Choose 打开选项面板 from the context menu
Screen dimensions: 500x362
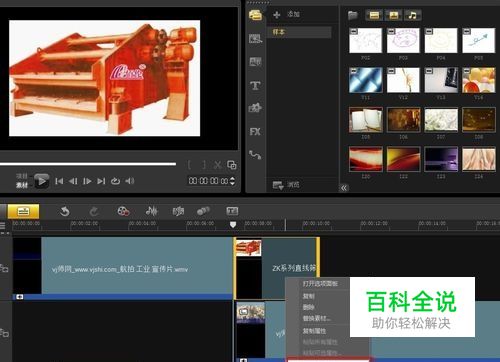pos(320,284)
